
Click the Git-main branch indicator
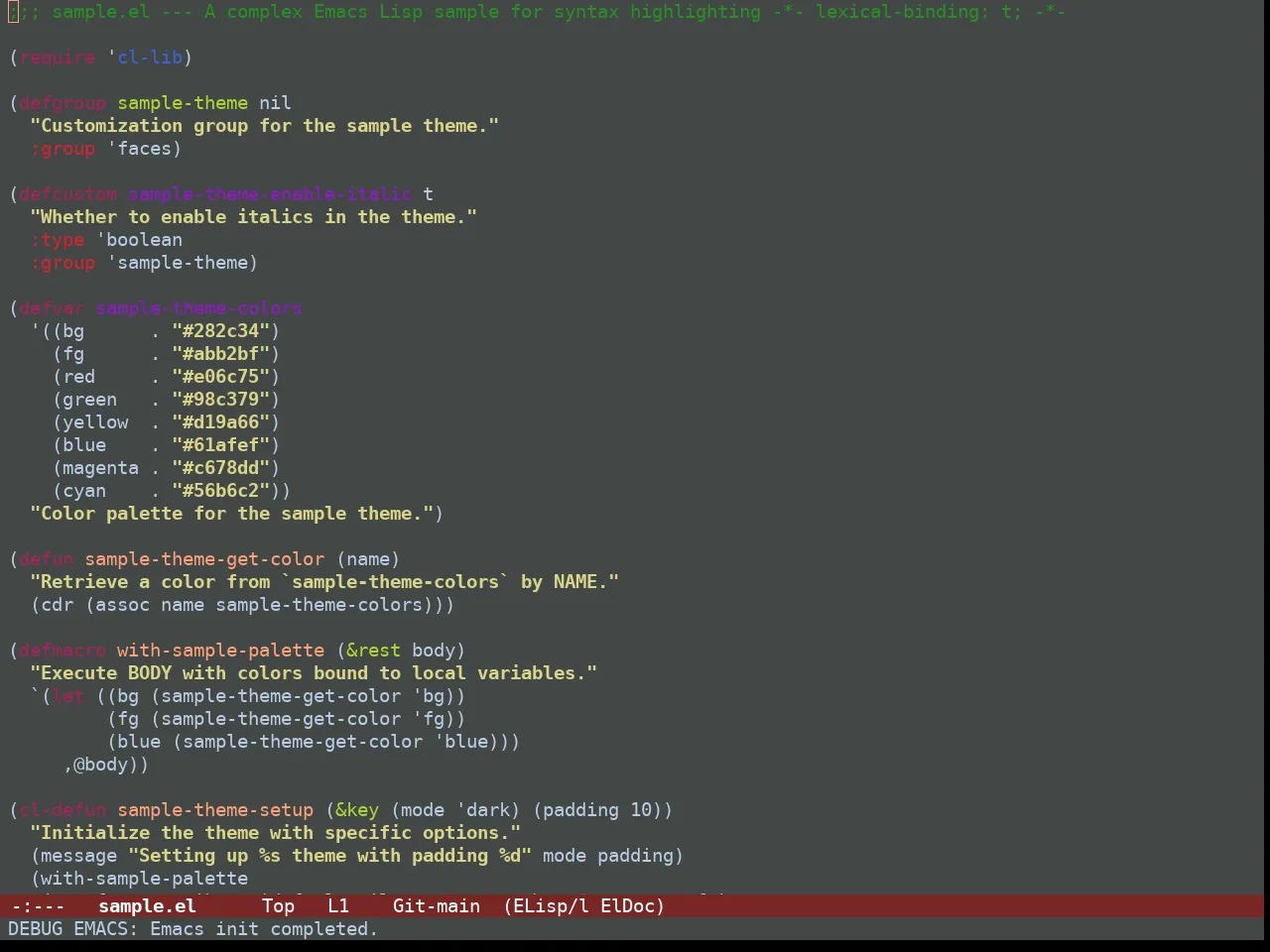[437, 905]
